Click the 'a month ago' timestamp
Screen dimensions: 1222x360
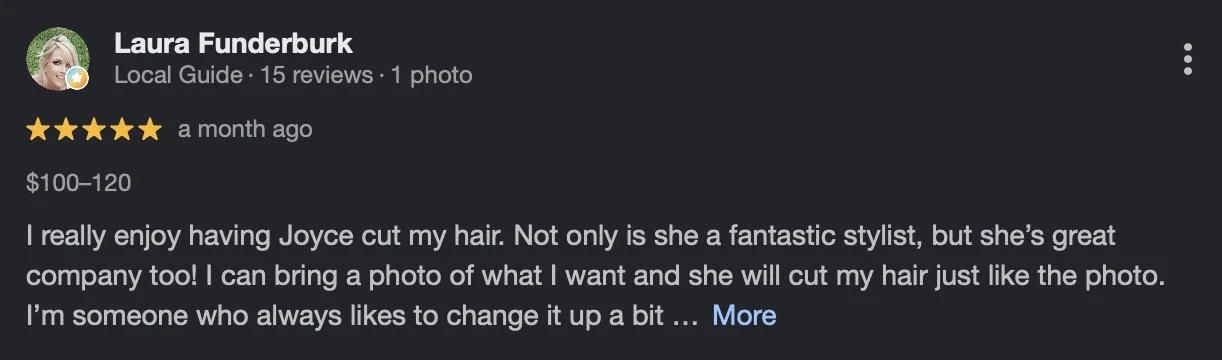click(245, 129)
